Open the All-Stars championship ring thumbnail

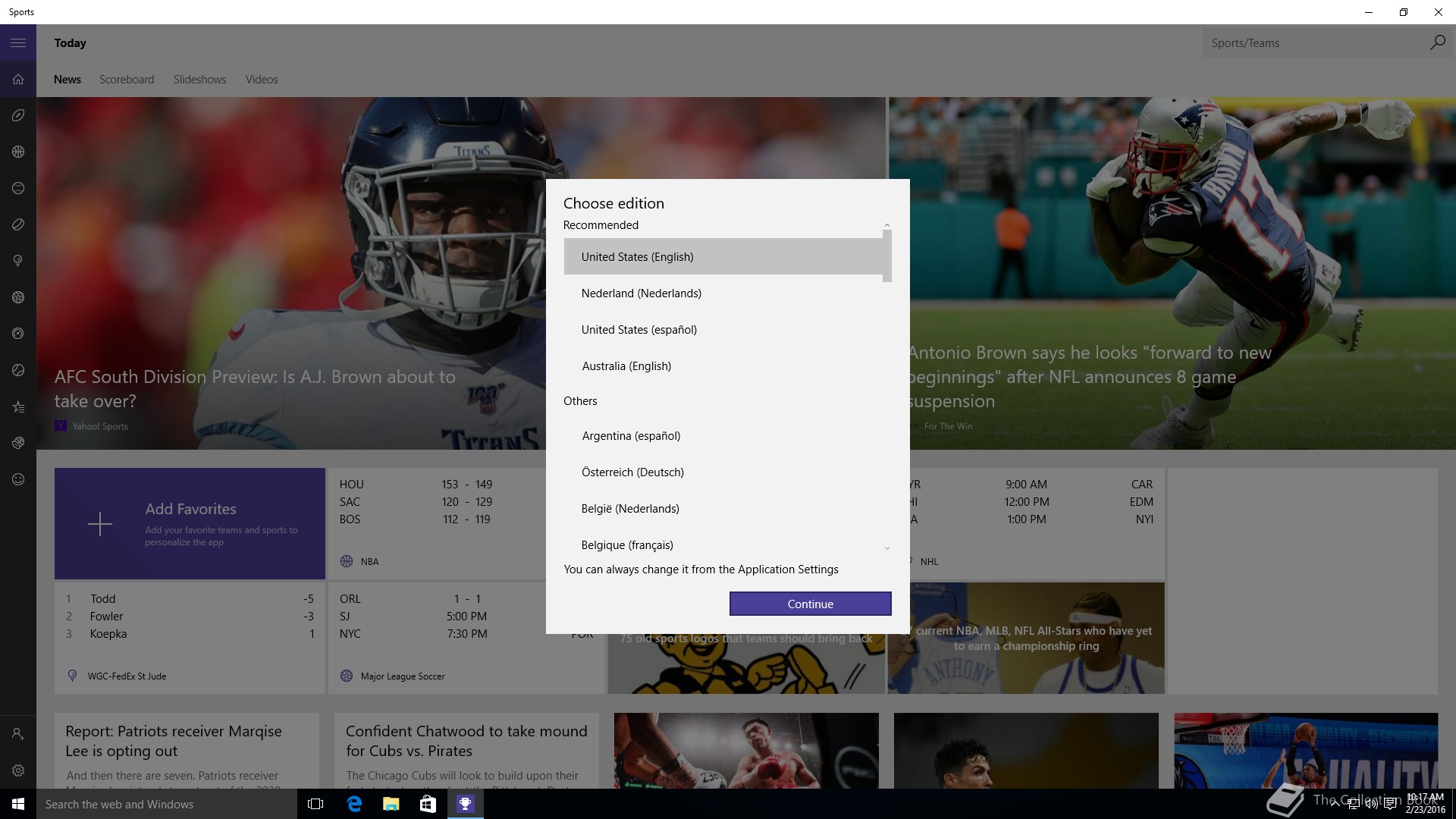point(1026,638)
